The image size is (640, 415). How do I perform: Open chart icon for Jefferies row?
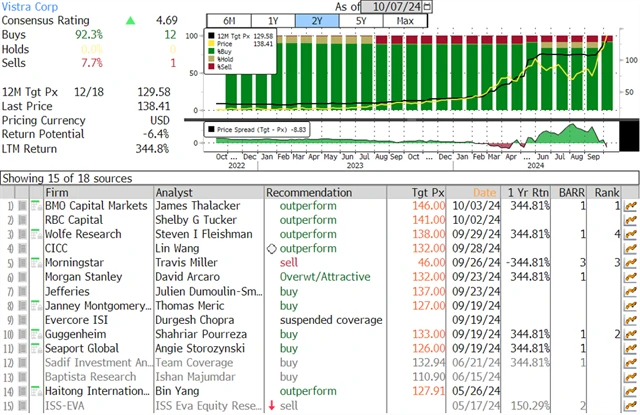[630, 291]
